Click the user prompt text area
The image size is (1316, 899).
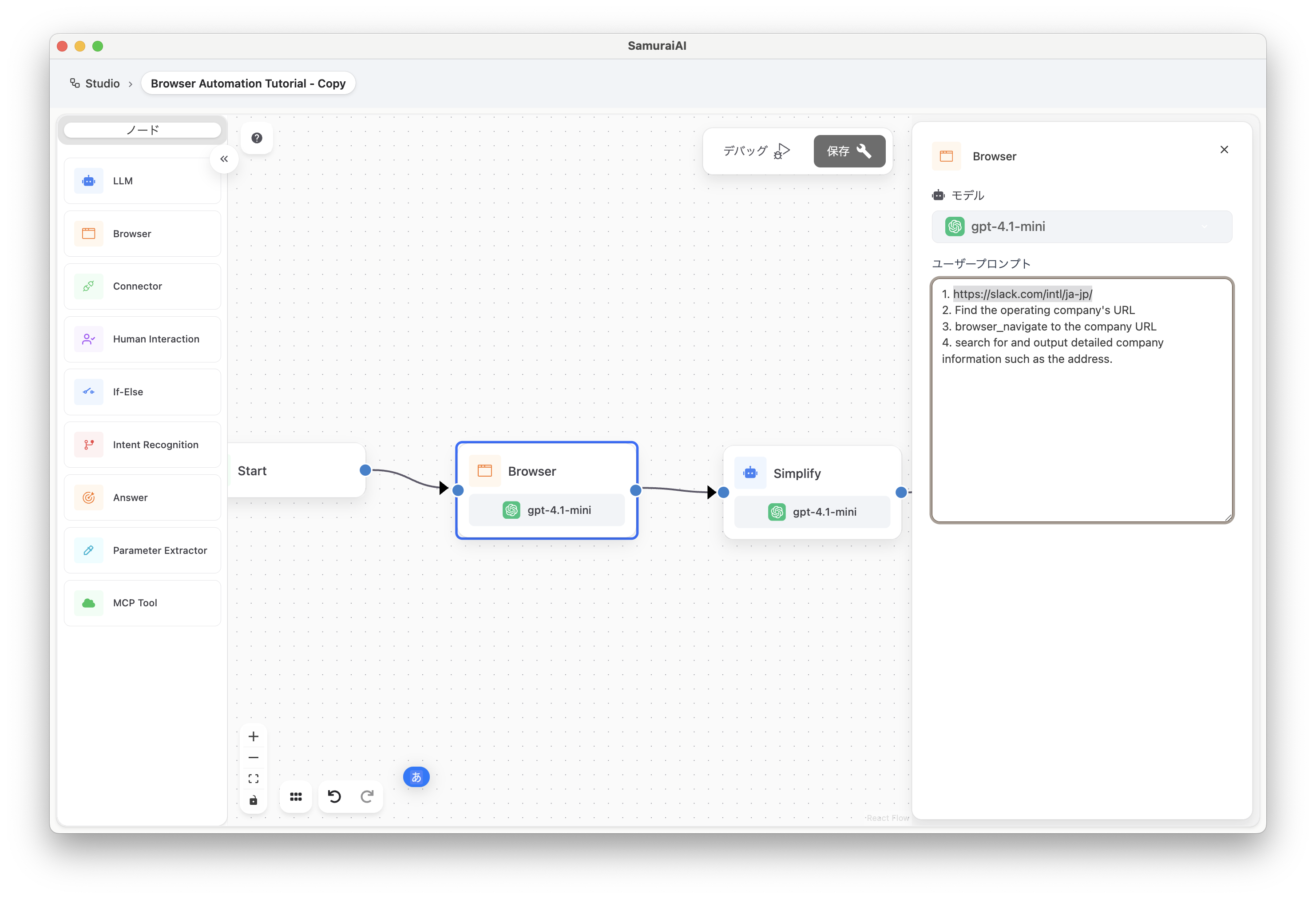(x=1082, y=400)
